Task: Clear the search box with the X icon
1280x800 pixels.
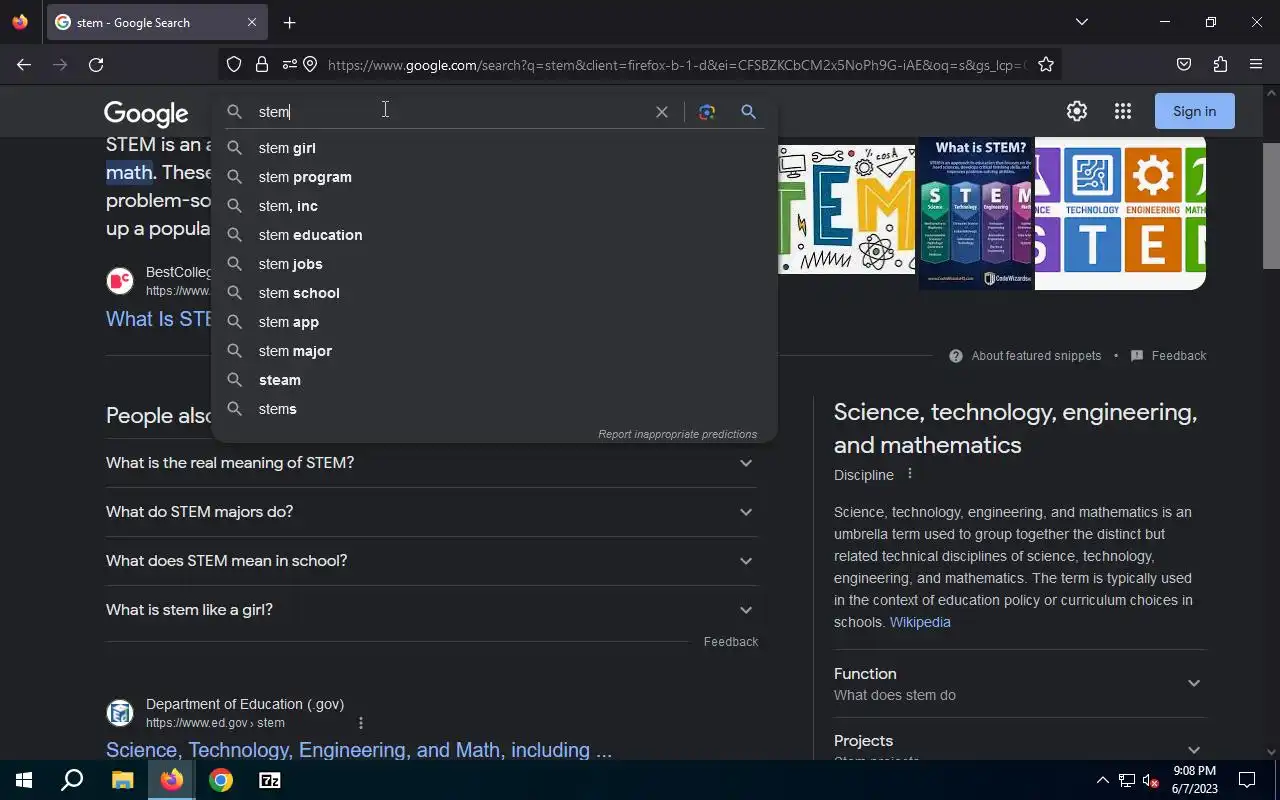Action: pos(661,112)
